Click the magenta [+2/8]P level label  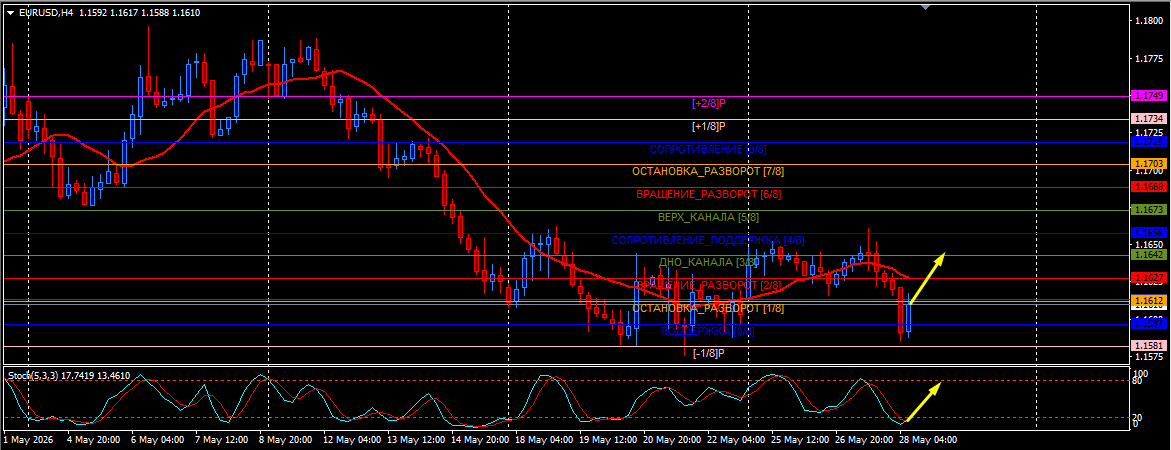click(x=709, y=103)
